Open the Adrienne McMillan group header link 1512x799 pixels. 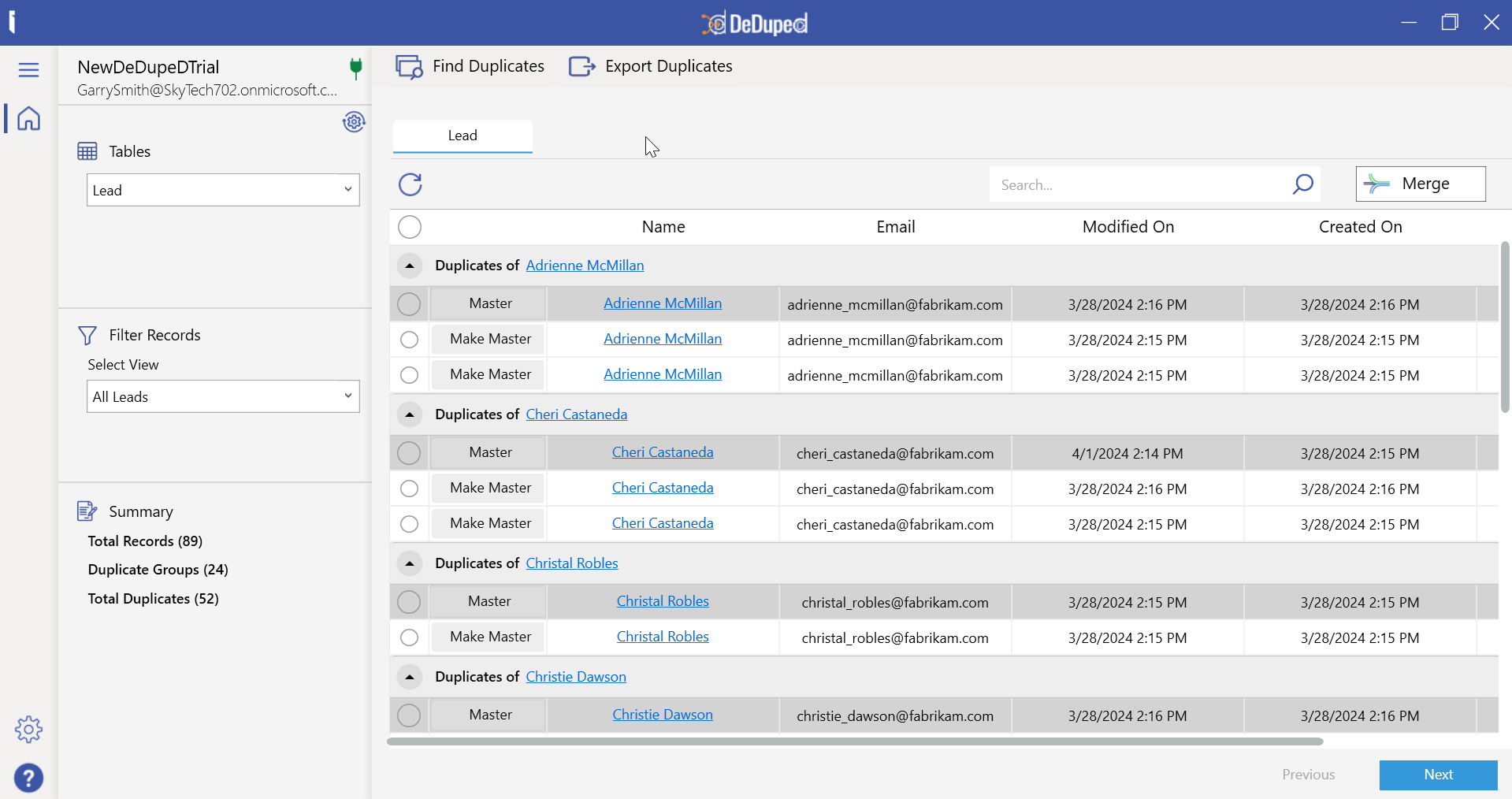click(x=585, y=266)
